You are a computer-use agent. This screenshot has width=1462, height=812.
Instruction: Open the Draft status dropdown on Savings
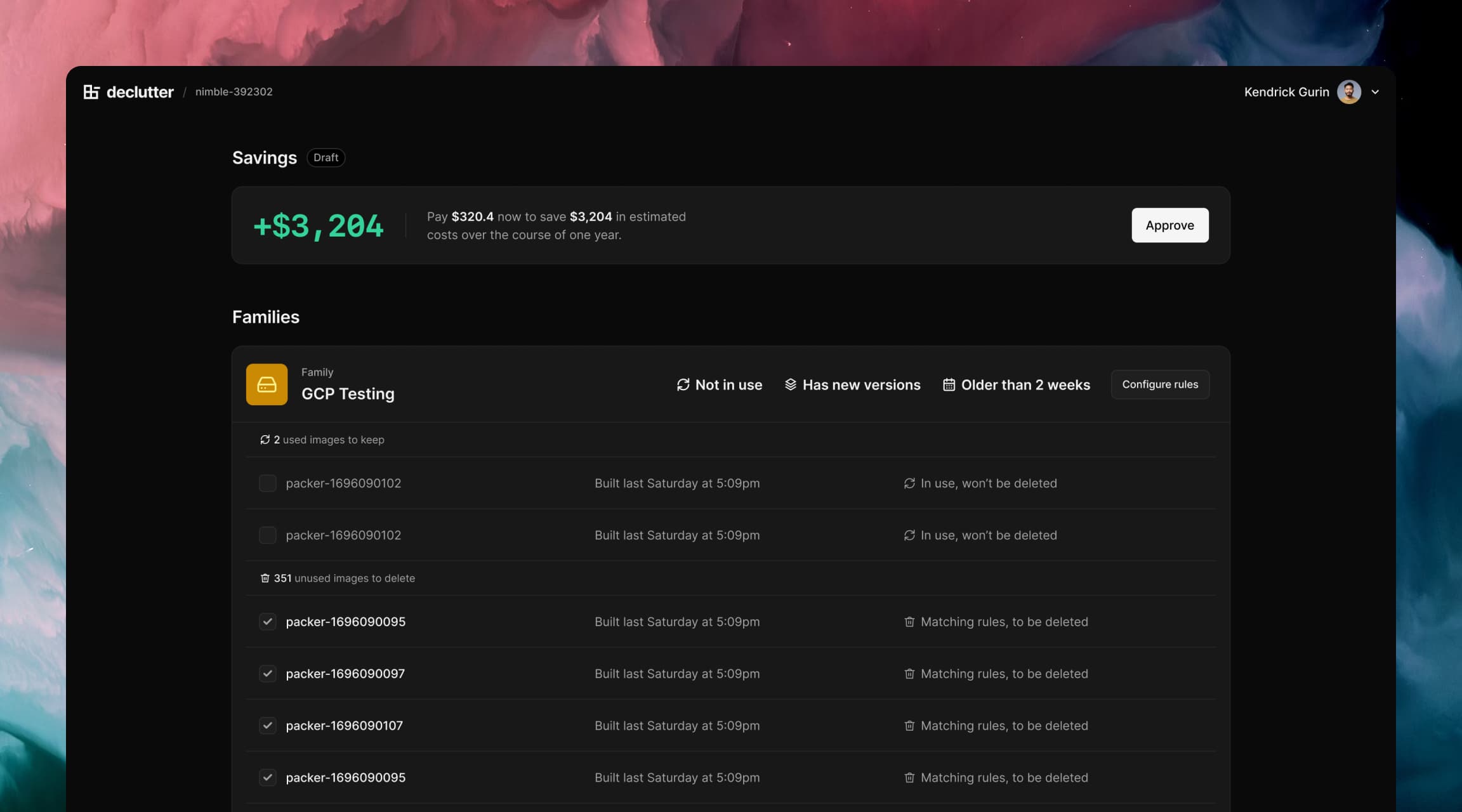[x=325, y=157]
